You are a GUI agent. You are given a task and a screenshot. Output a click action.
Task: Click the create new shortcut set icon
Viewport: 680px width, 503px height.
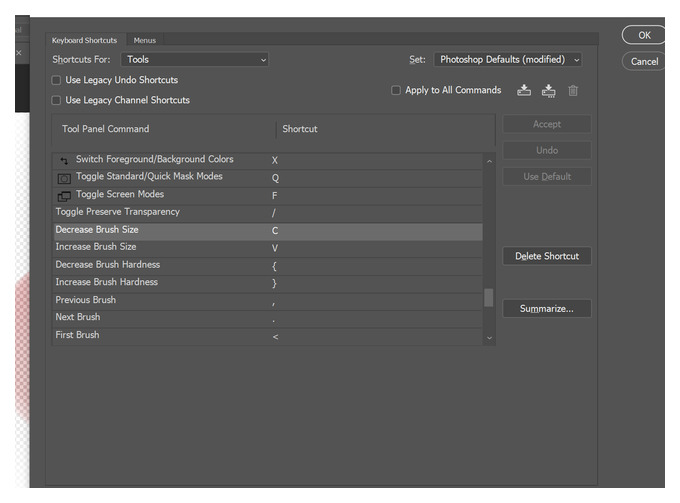pyautogui.click(x=549, y=91)
